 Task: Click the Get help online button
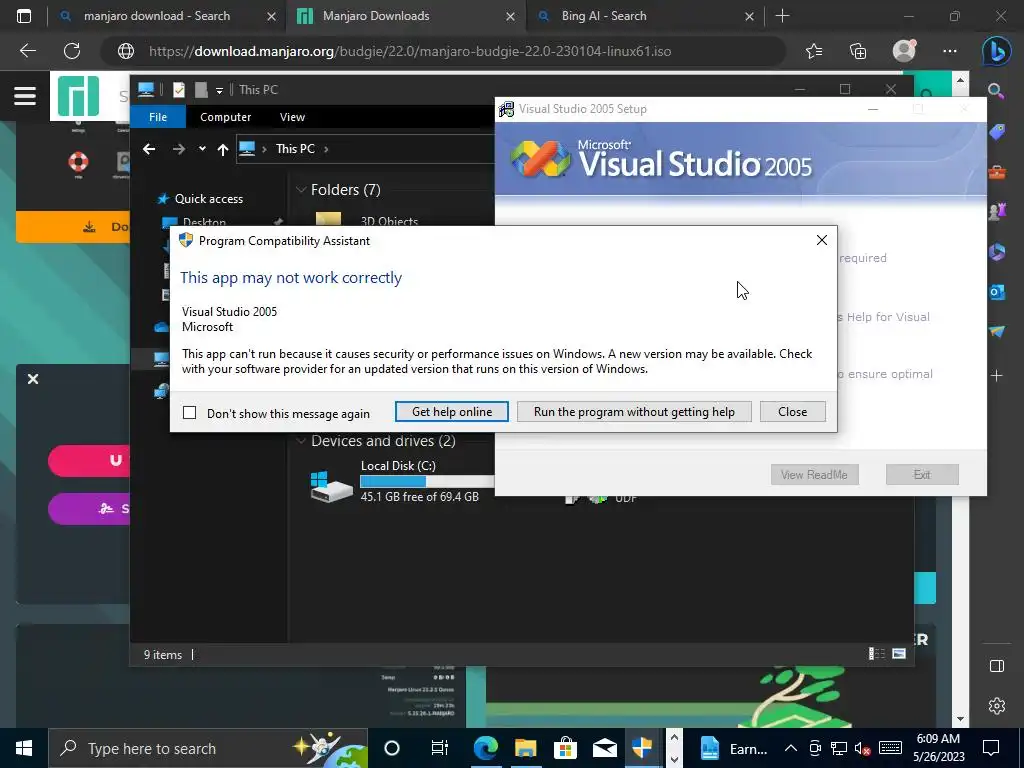(452, 411)
